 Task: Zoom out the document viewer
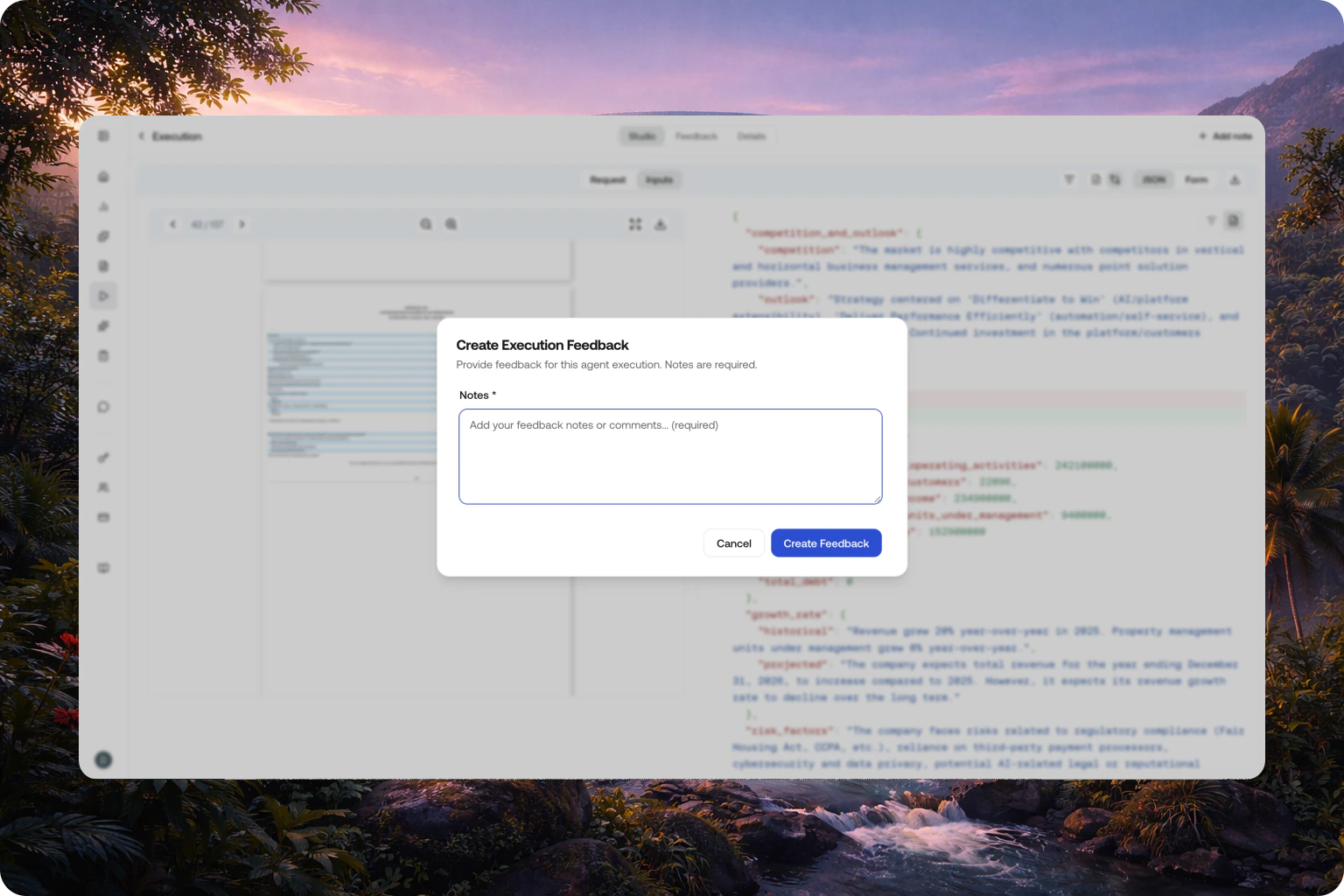(426, 225)
